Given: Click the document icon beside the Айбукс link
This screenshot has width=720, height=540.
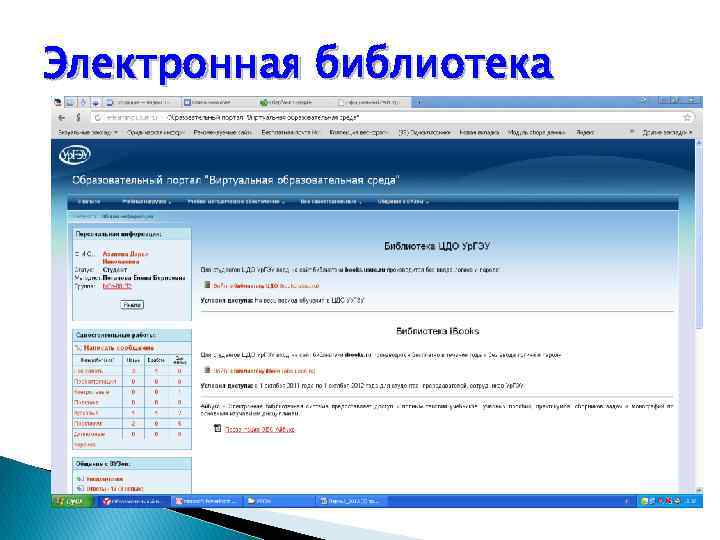Looking at the screenshot, I should 218,428.
